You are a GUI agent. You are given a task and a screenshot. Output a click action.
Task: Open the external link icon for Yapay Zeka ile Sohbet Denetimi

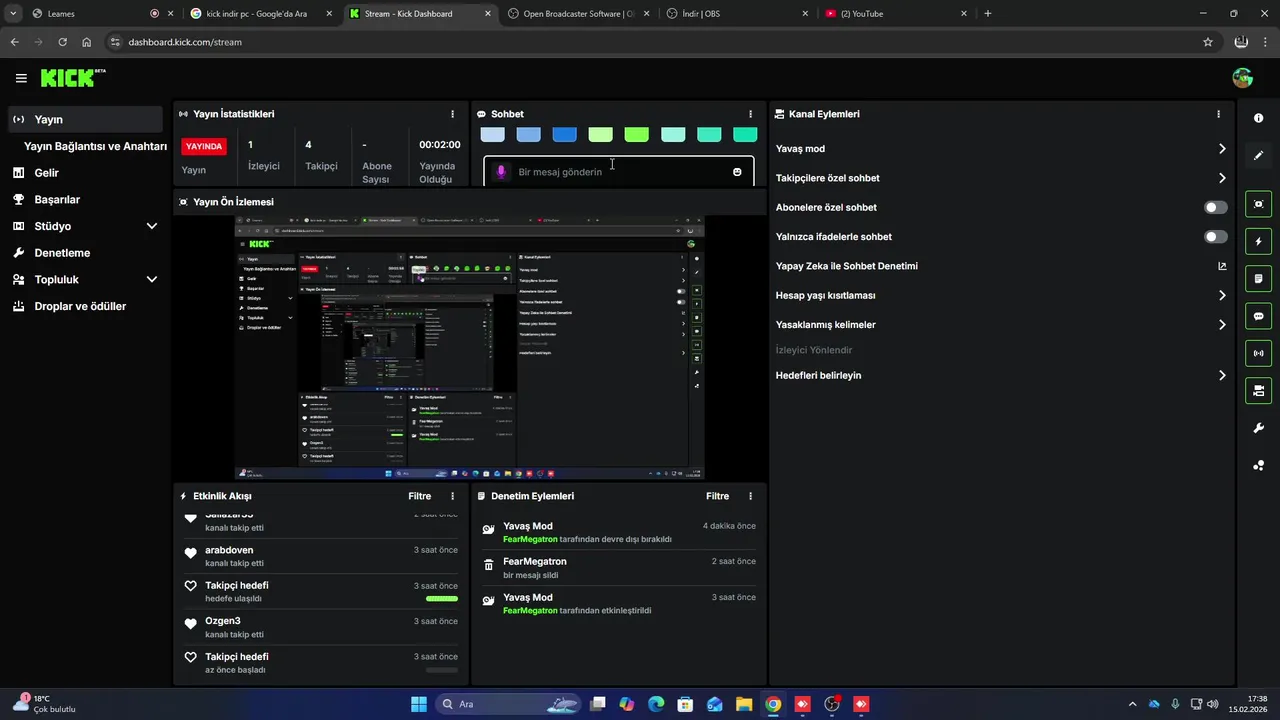(x=1222, y=266)
